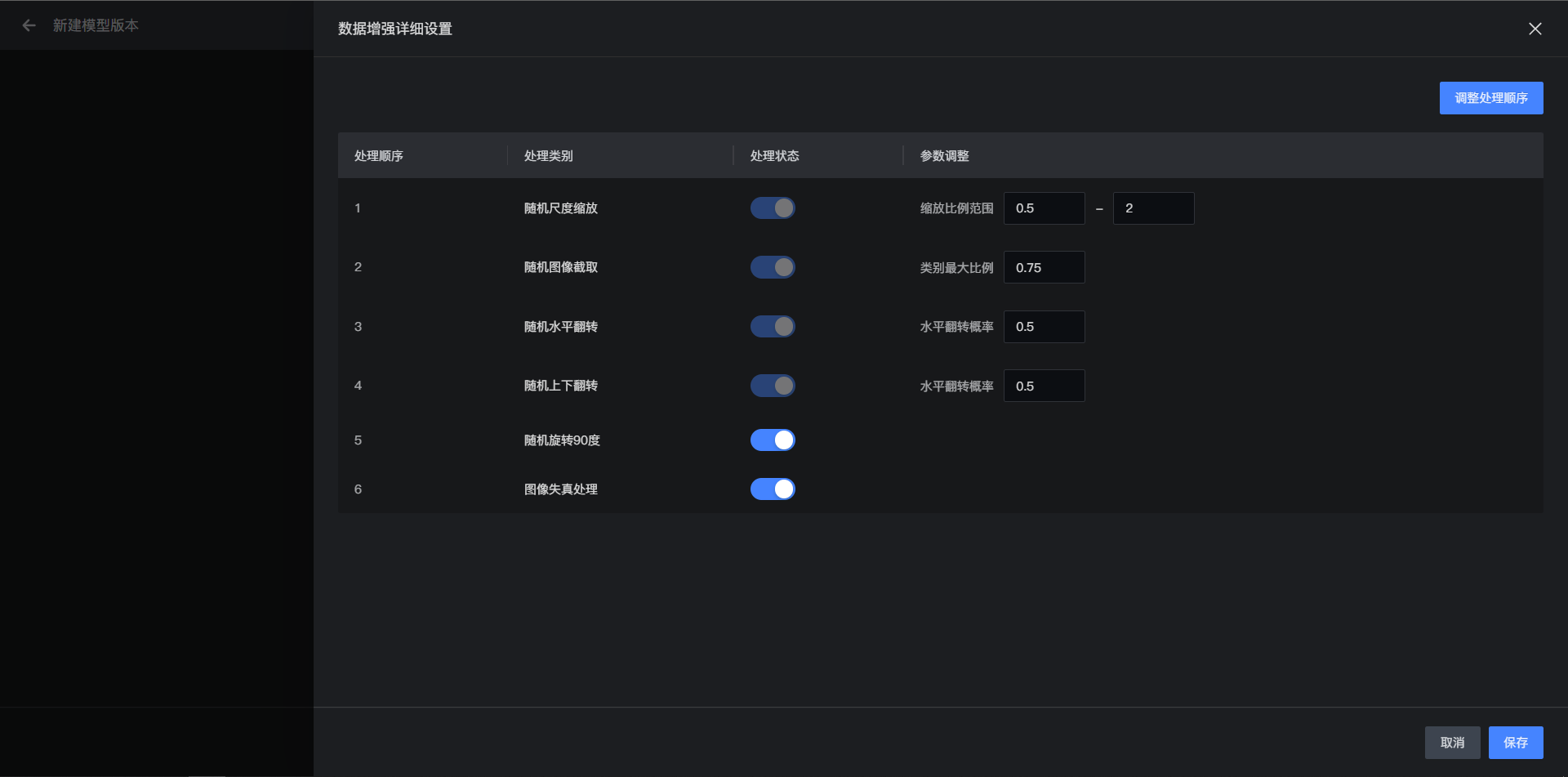Toggle the 随机水平翻转 switch
1568x777 pixels.
(x=773, y=327)
